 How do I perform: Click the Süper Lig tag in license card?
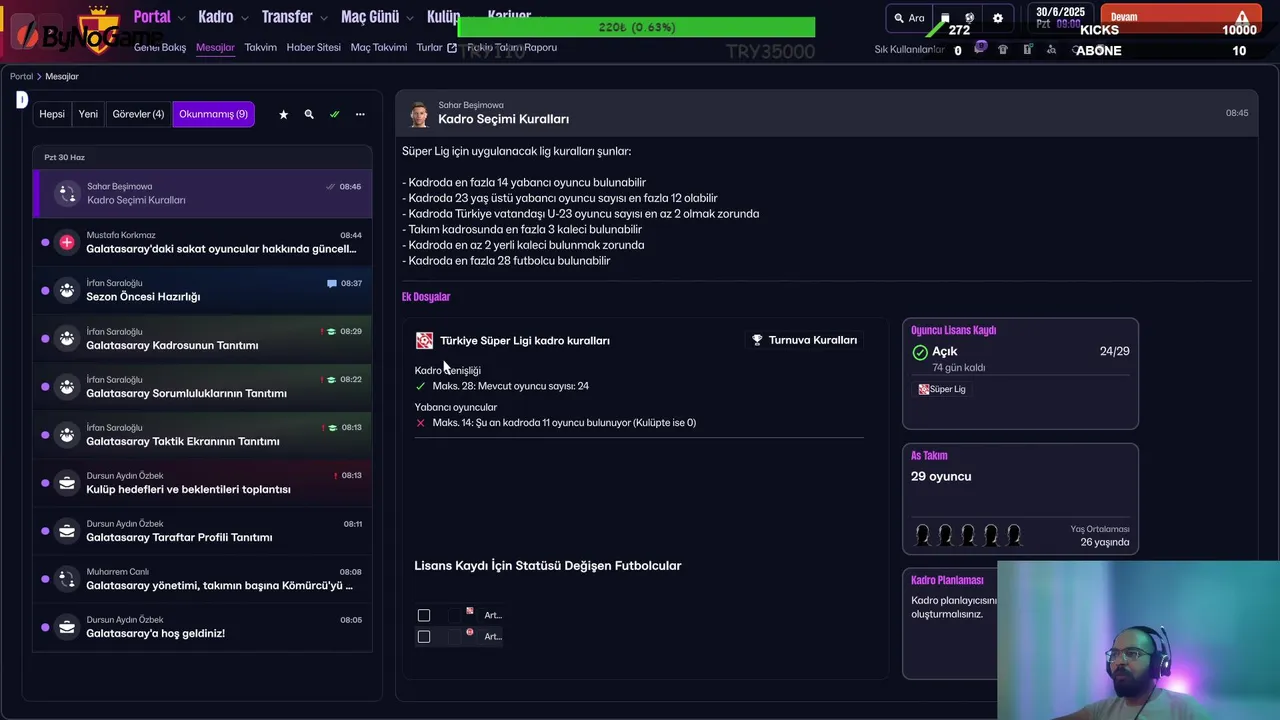coord(942,389)
